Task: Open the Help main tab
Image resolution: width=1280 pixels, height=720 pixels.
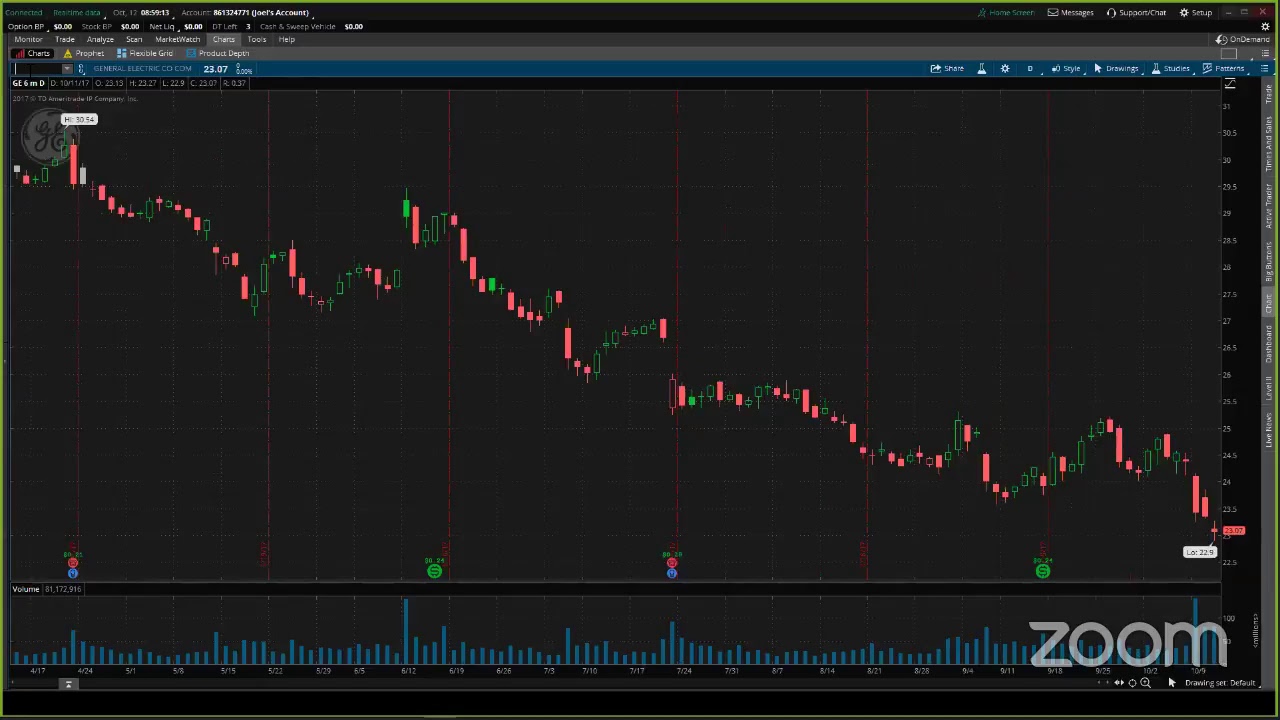Action: (287, 39)
